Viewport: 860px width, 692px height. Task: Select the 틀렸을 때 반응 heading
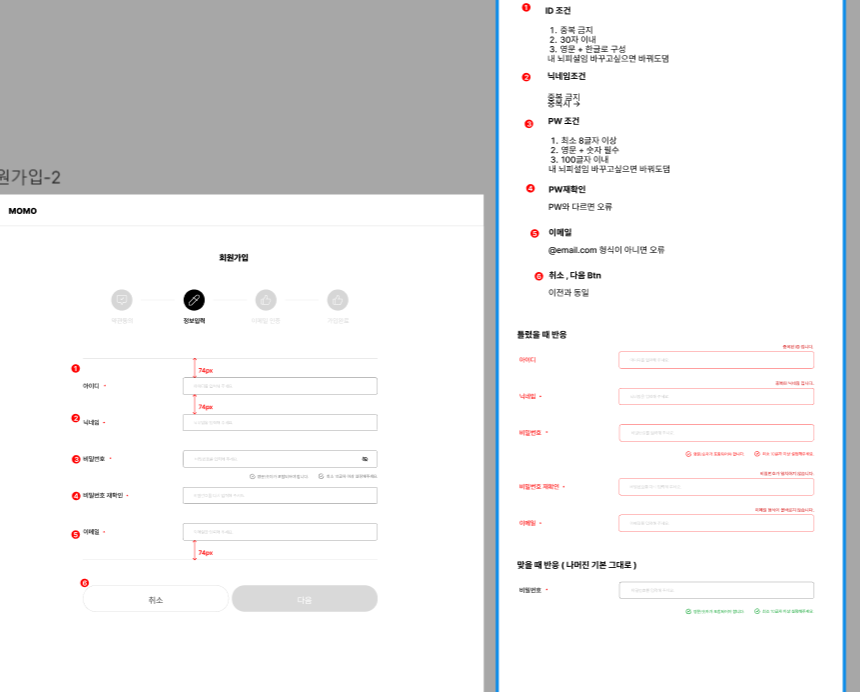point(542,334)
